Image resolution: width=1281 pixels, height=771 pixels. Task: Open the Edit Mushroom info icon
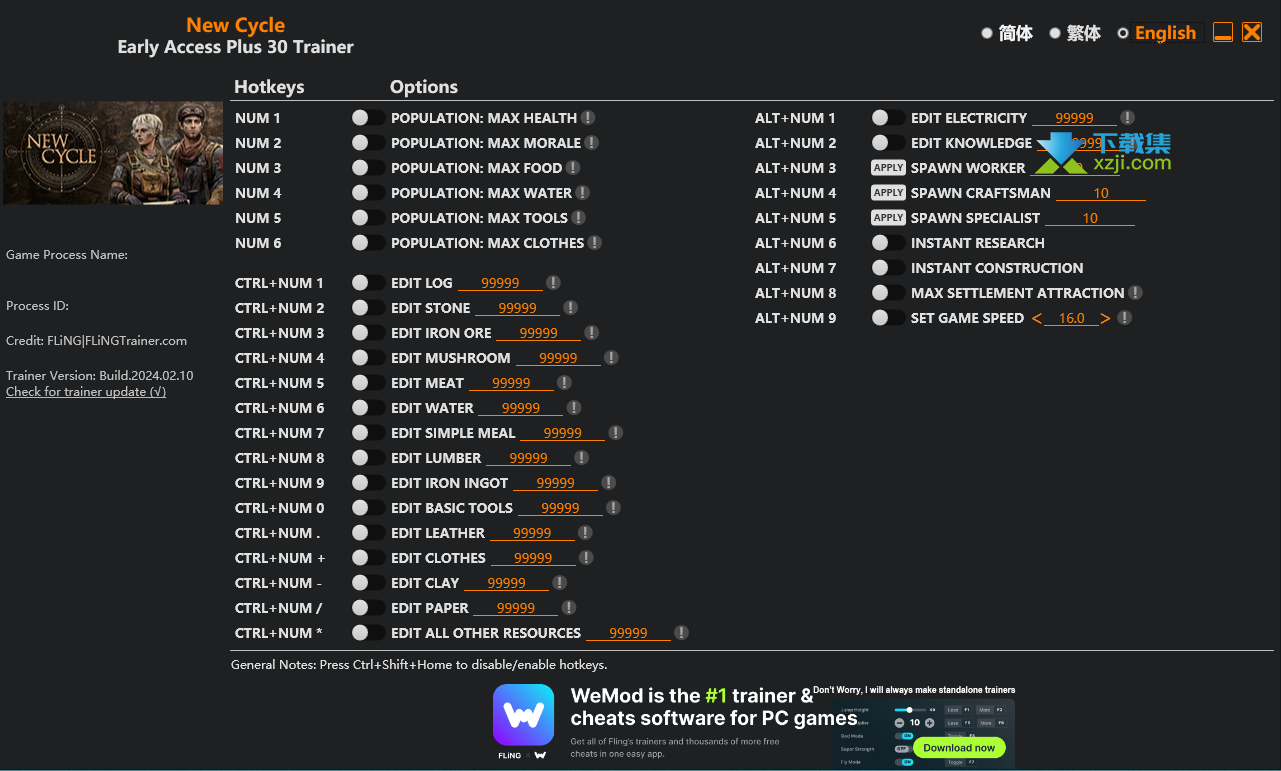click(x=611, y=358)
